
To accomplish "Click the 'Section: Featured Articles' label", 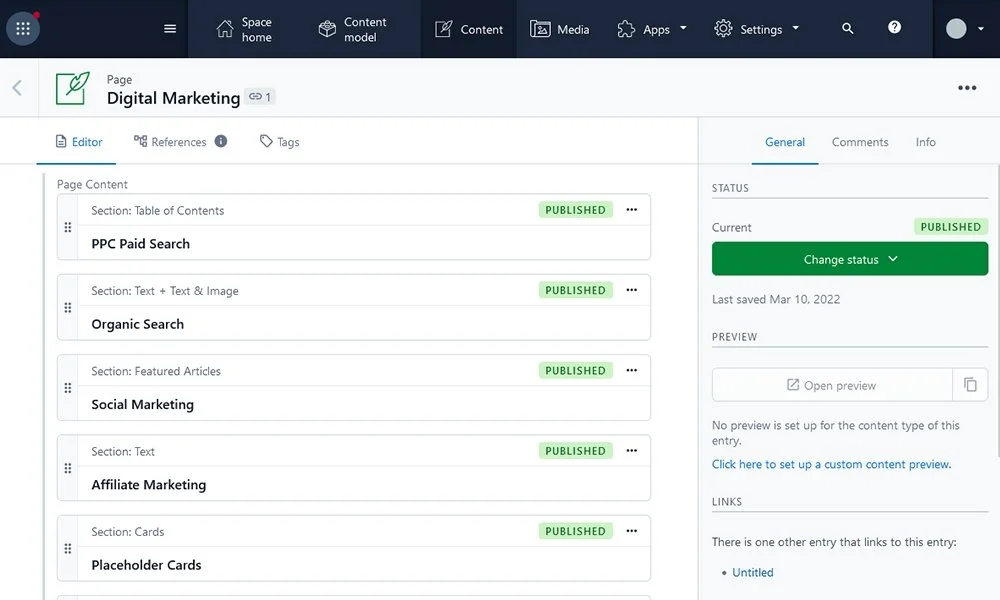I will point(156,371).
